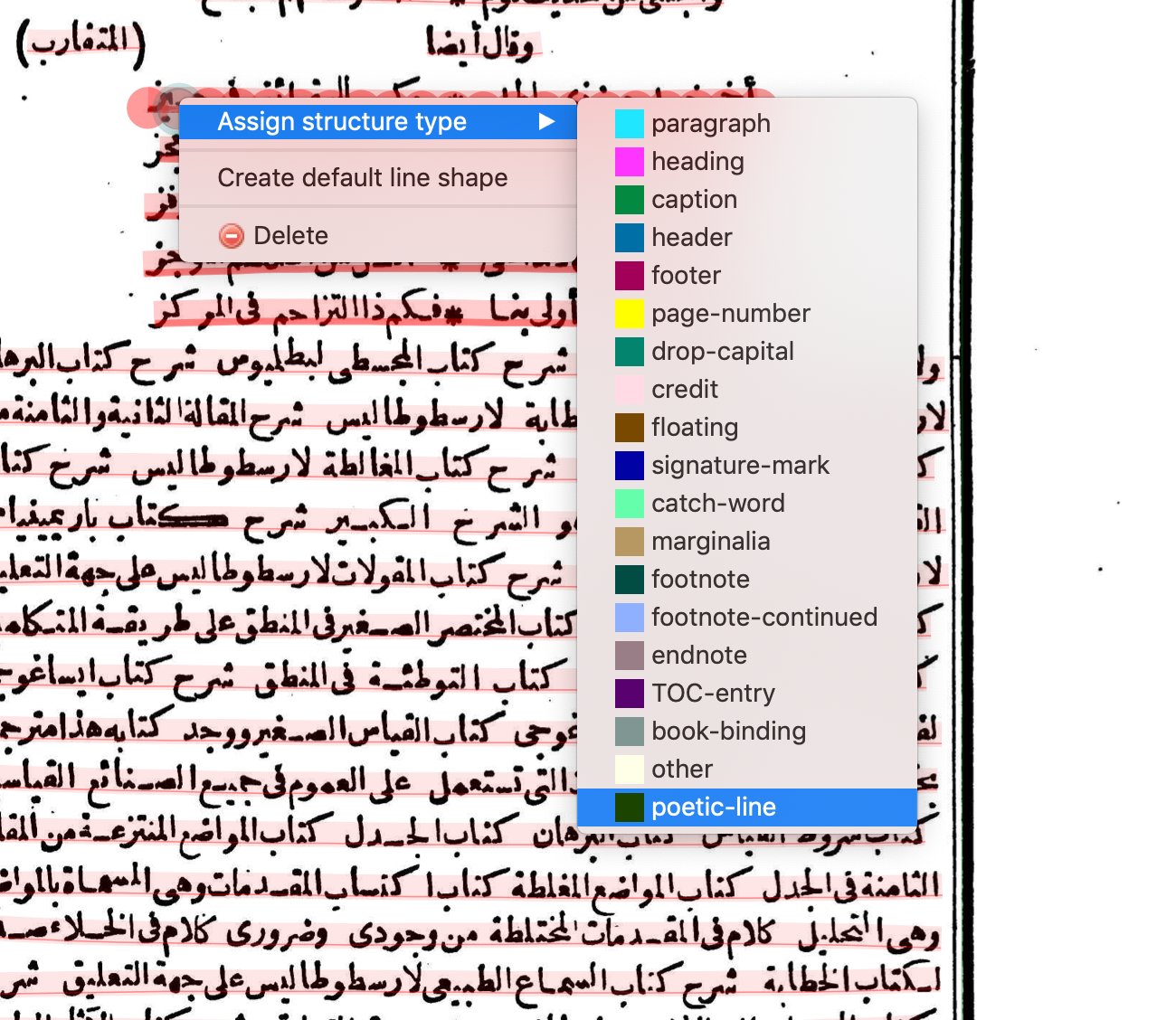1176x1020 pixels.
Task: Click the yellow page-number color icon
Action: pos(629,314)
